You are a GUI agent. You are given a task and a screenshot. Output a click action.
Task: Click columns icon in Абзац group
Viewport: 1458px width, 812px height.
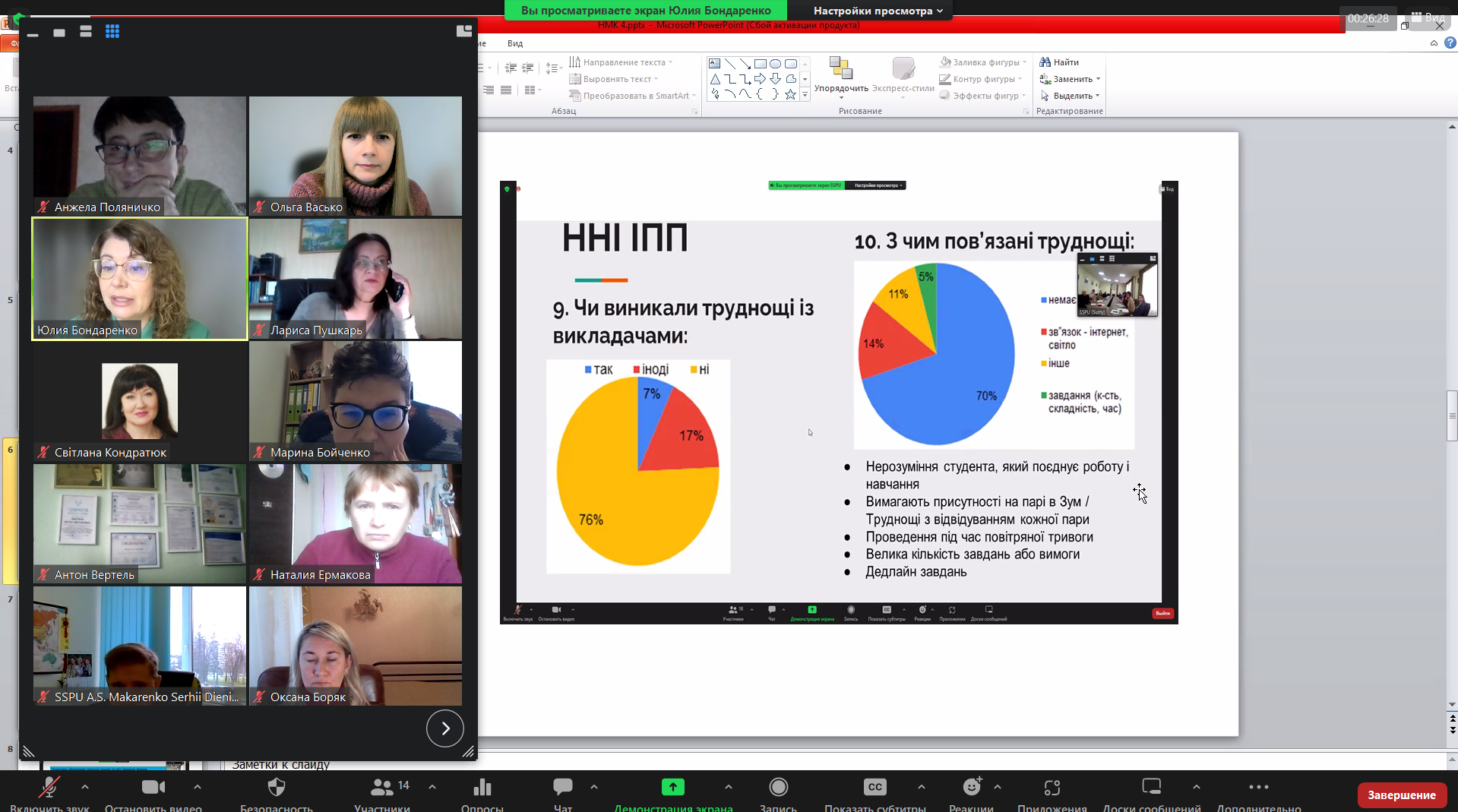coord(532,90)
